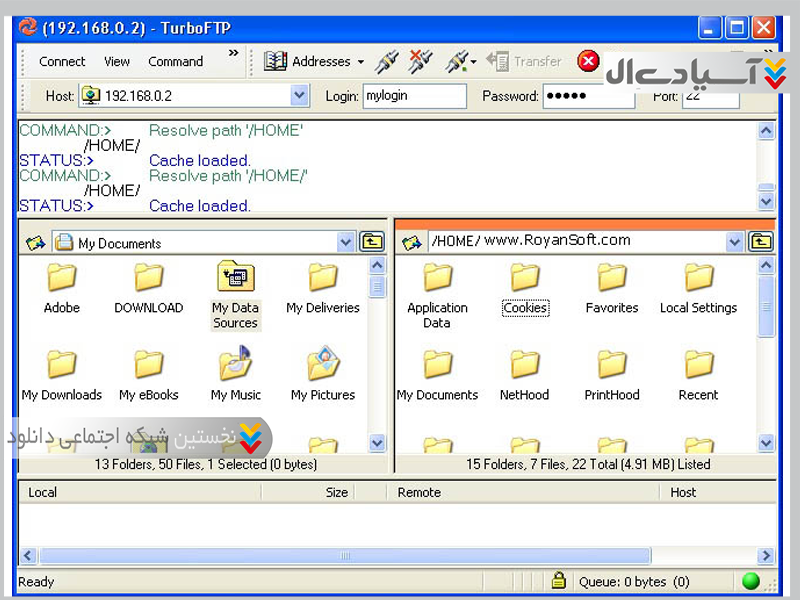Expand the remote /HOME/ path dropdown
Screen dimensions: 800x600
[735, 242]
